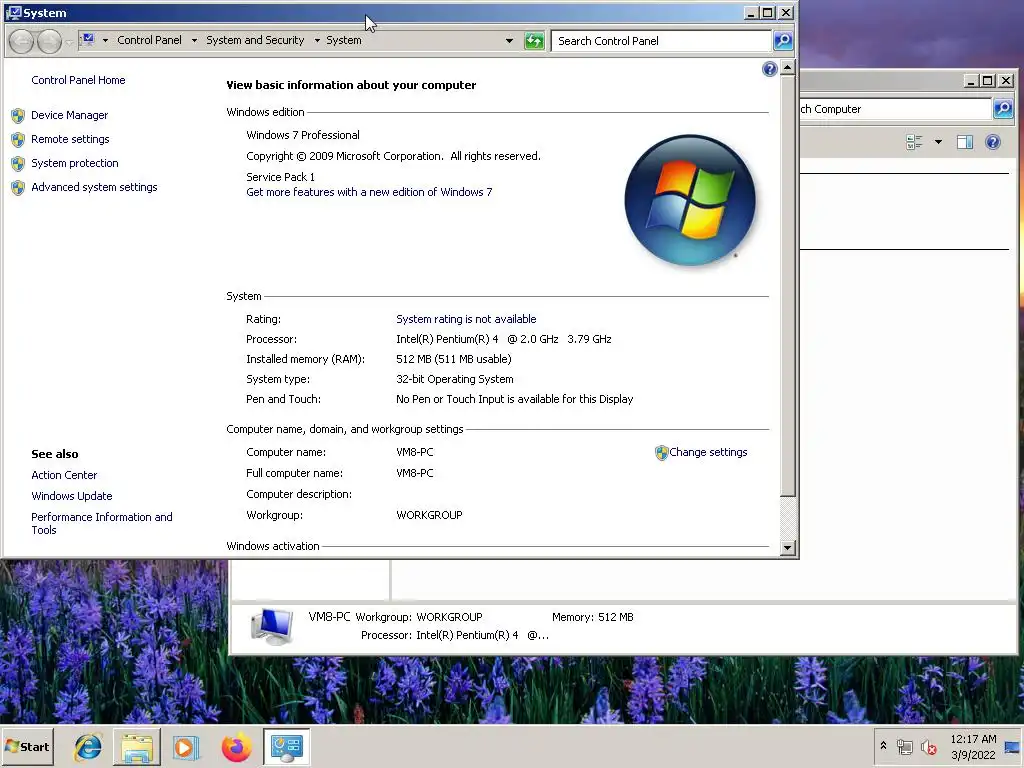The height and width of the screenshot is (768, 1024).
Task: Click the change view icon in Computer window
Action: (x=914, y=142)
